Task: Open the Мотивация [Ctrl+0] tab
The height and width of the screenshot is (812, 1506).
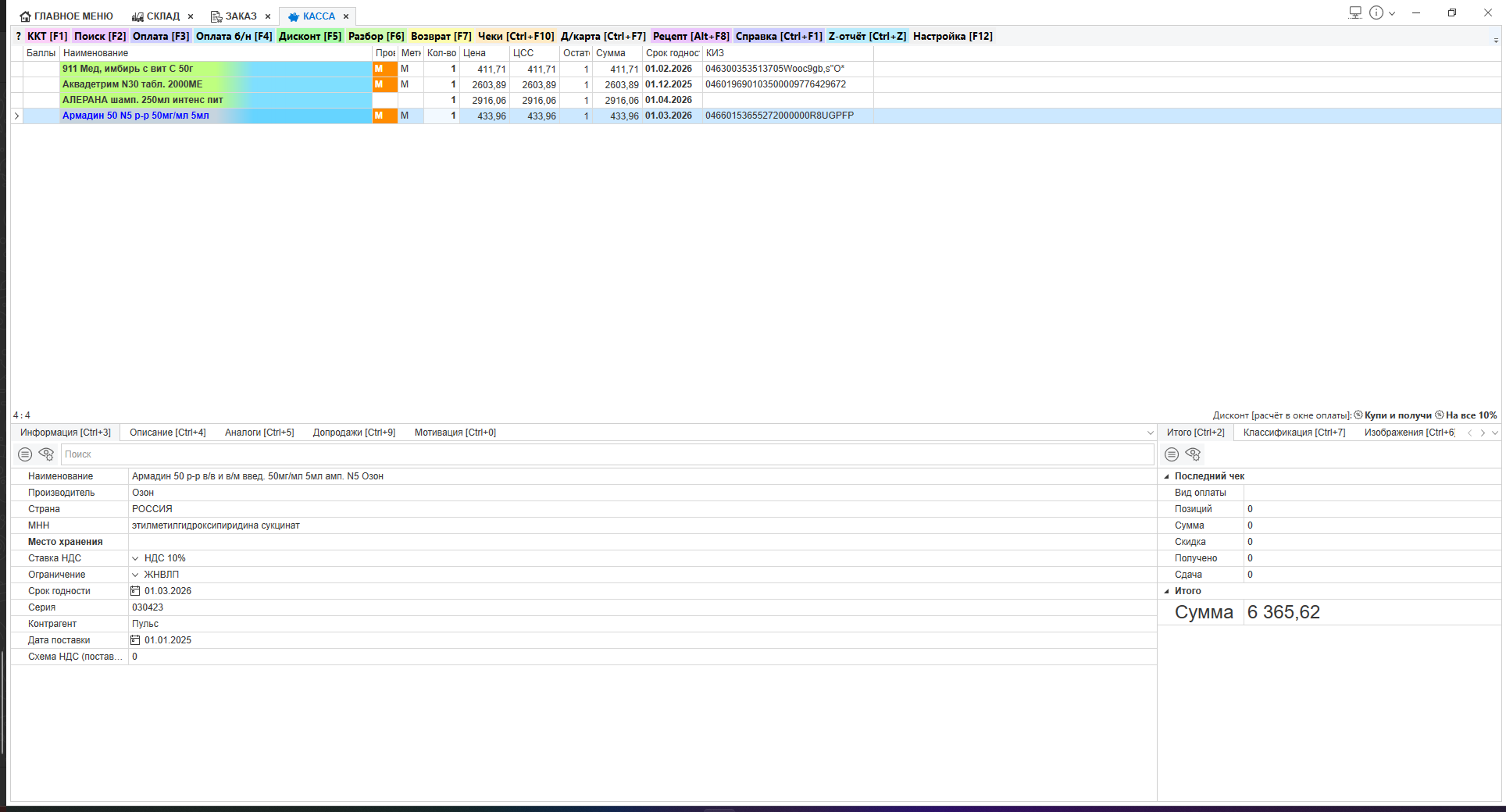Action: pos(455,433)
